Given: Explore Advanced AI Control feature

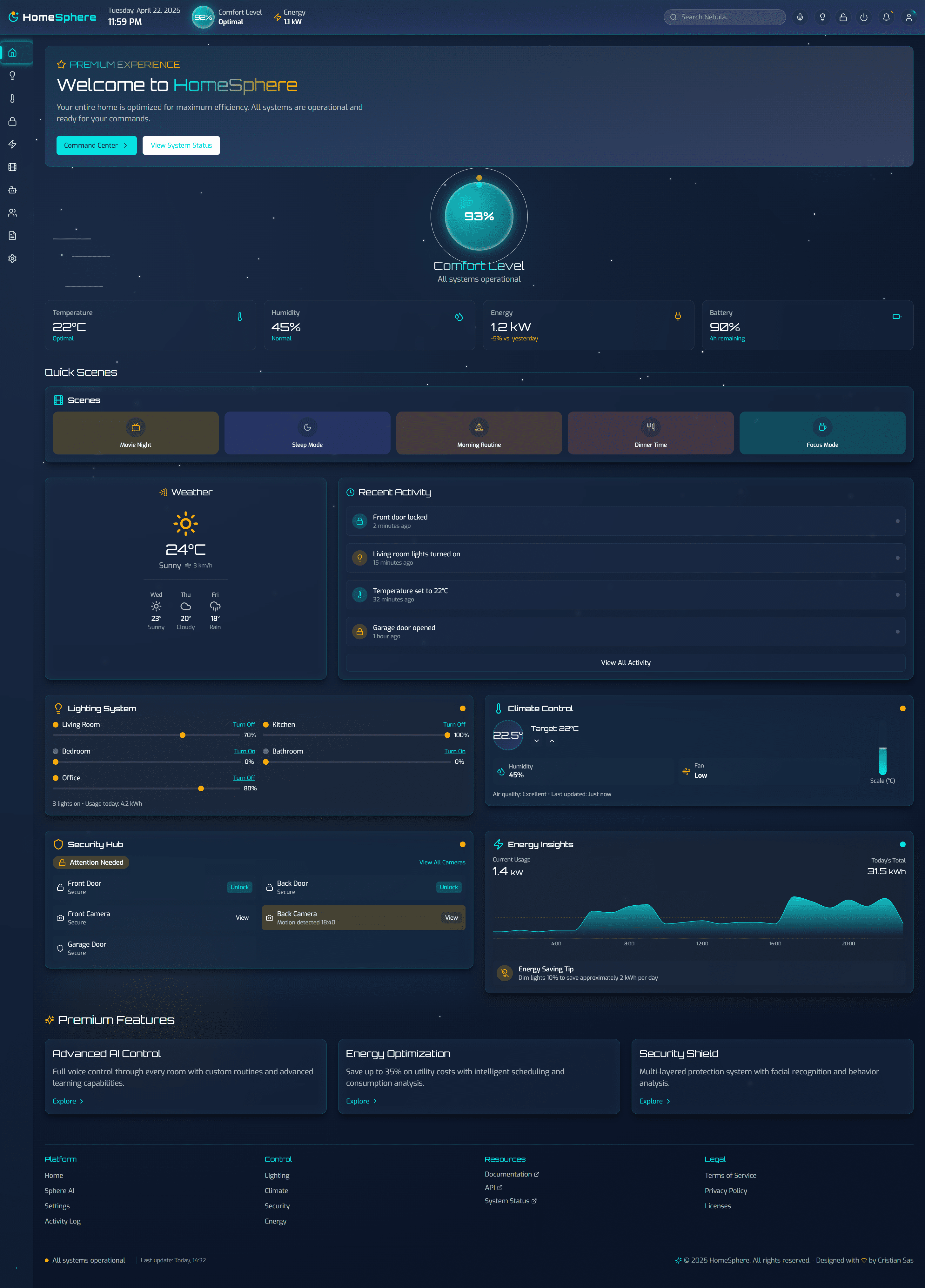Looking at the screenshot, I should pos(68,1101).
